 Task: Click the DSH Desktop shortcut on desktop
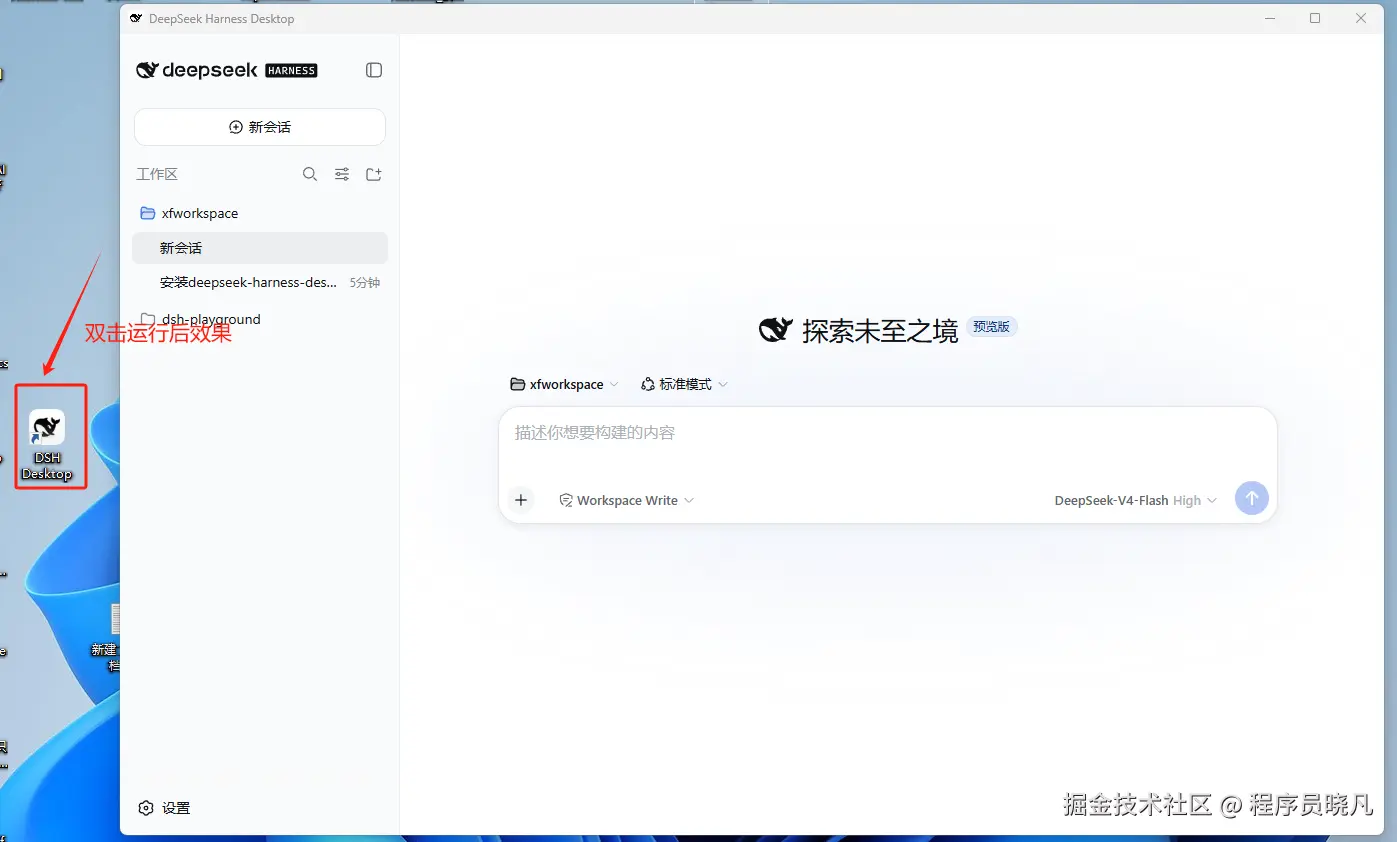(48, 445)
